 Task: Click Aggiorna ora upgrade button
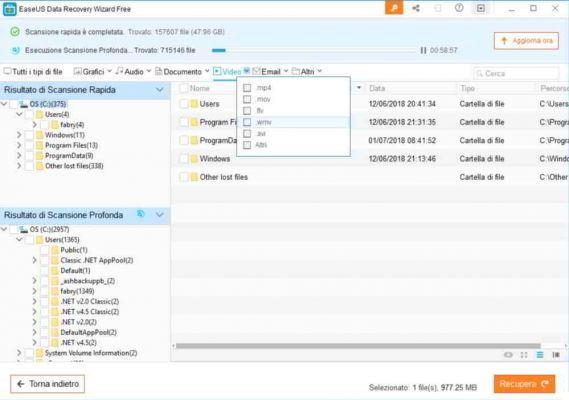[526, 41]
